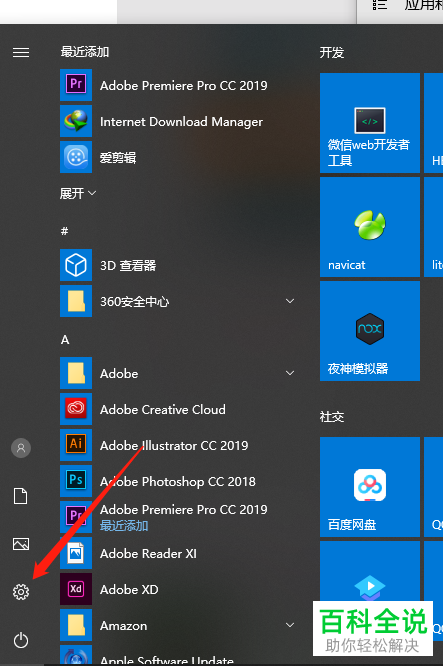Click the 开发 tile group title
Viewport: 443px width, 666px height.
click(332, 53)
